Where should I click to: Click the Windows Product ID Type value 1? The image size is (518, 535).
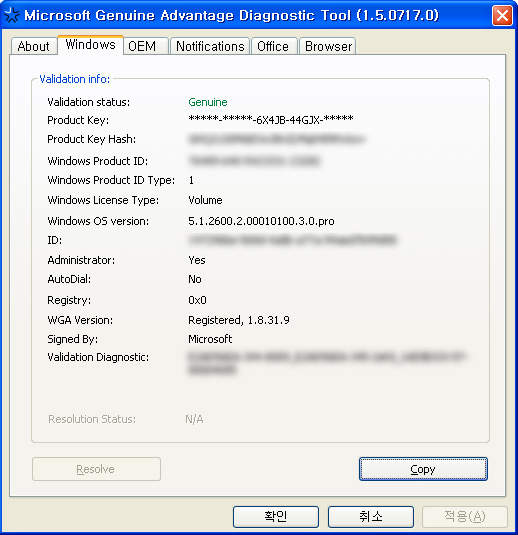click(x=191, y=180)
